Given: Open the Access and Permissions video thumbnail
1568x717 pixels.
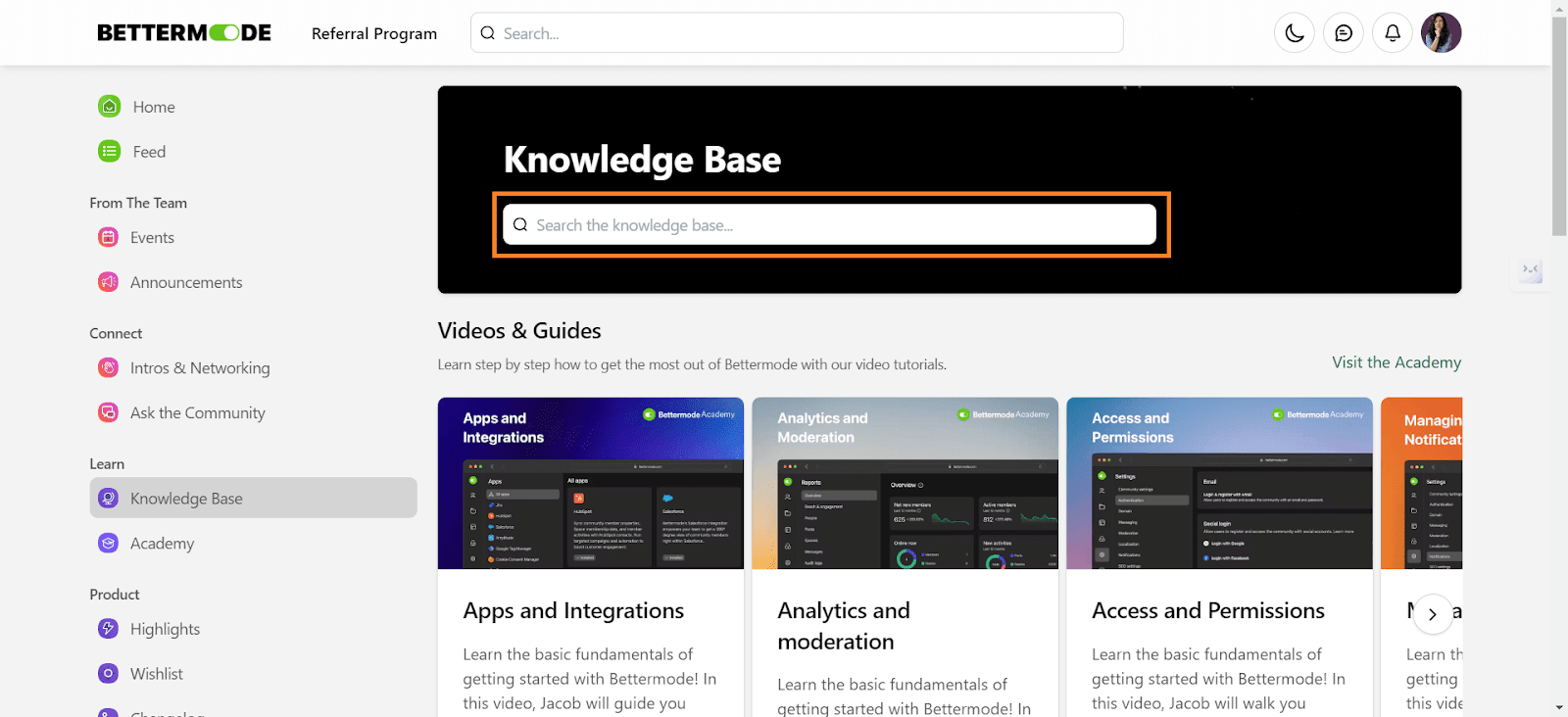Looking at the screenshot, I should (x=1220, y=483).
